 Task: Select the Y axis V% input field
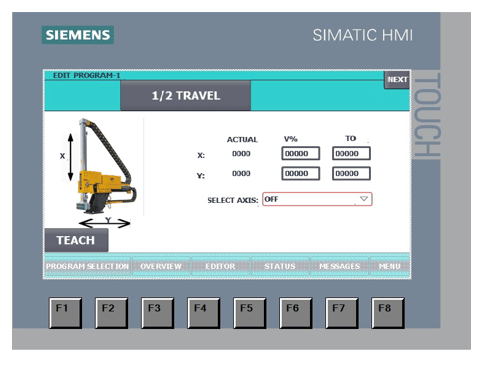(301, 174)
